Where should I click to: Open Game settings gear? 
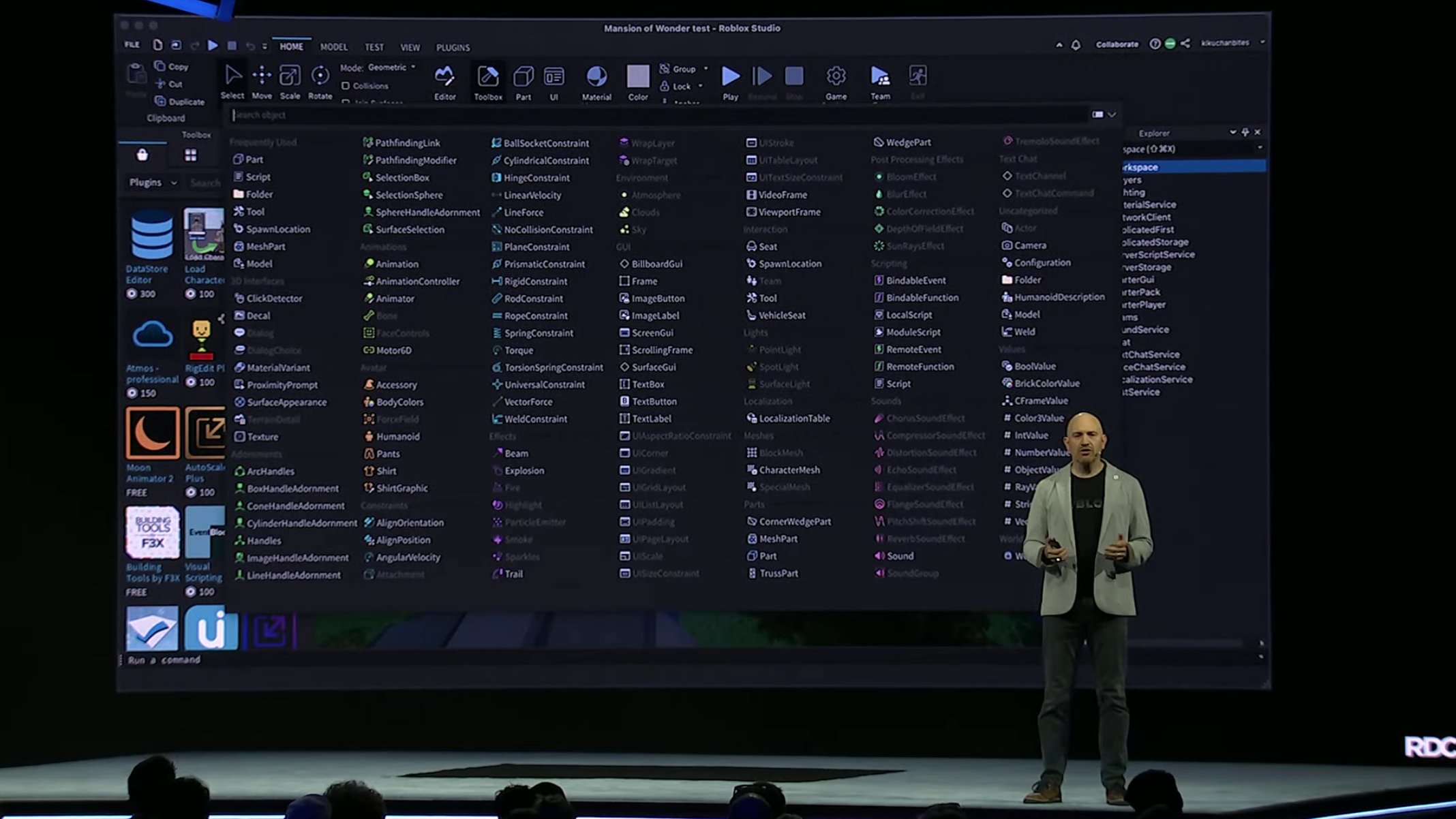coord(836,82)
